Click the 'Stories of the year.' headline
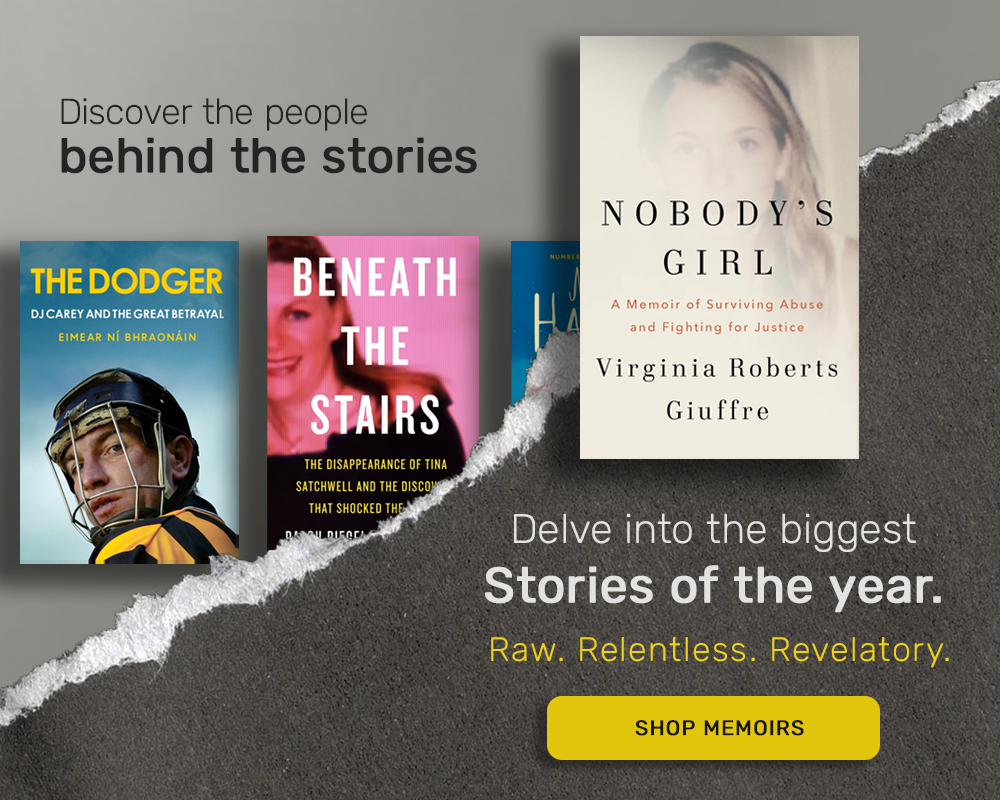The height and width of the screenshot is (800, 1000). coord(713,586)
